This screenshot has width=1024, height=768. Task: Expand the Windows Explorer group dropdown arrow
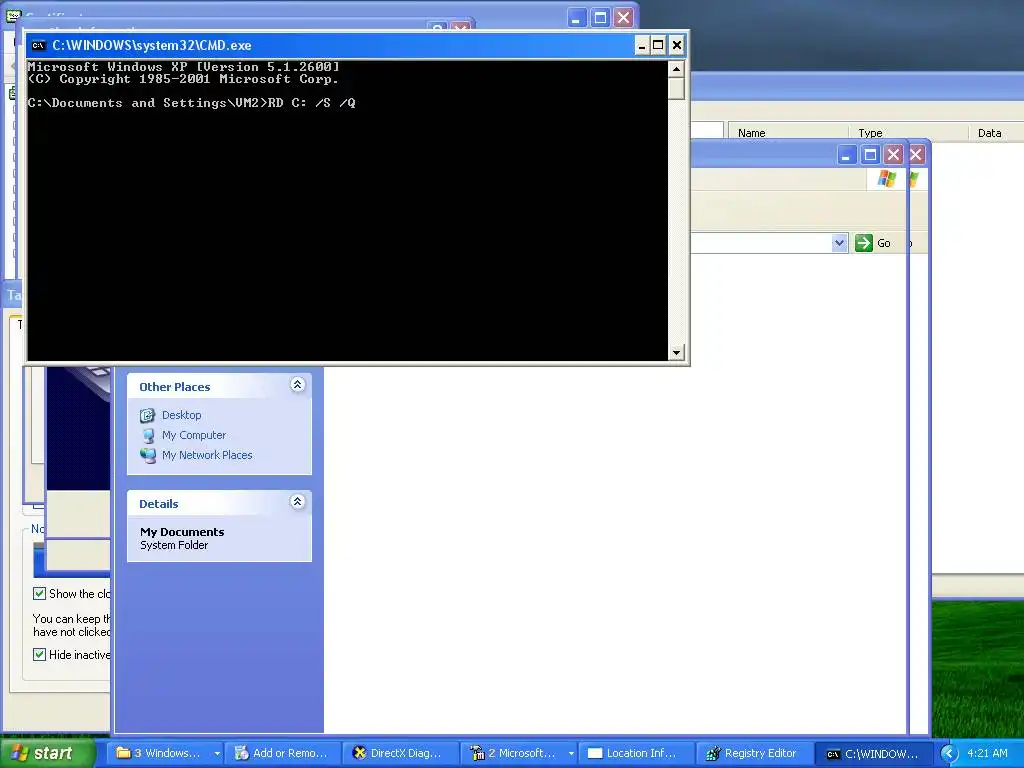217,753
